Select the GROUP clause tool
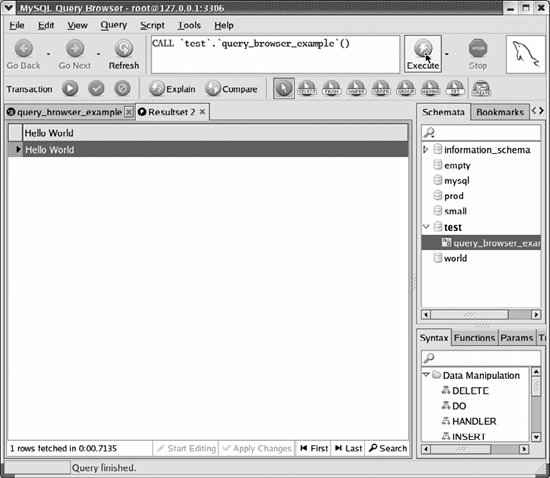550x478 pixels. [x=405, y=88]
